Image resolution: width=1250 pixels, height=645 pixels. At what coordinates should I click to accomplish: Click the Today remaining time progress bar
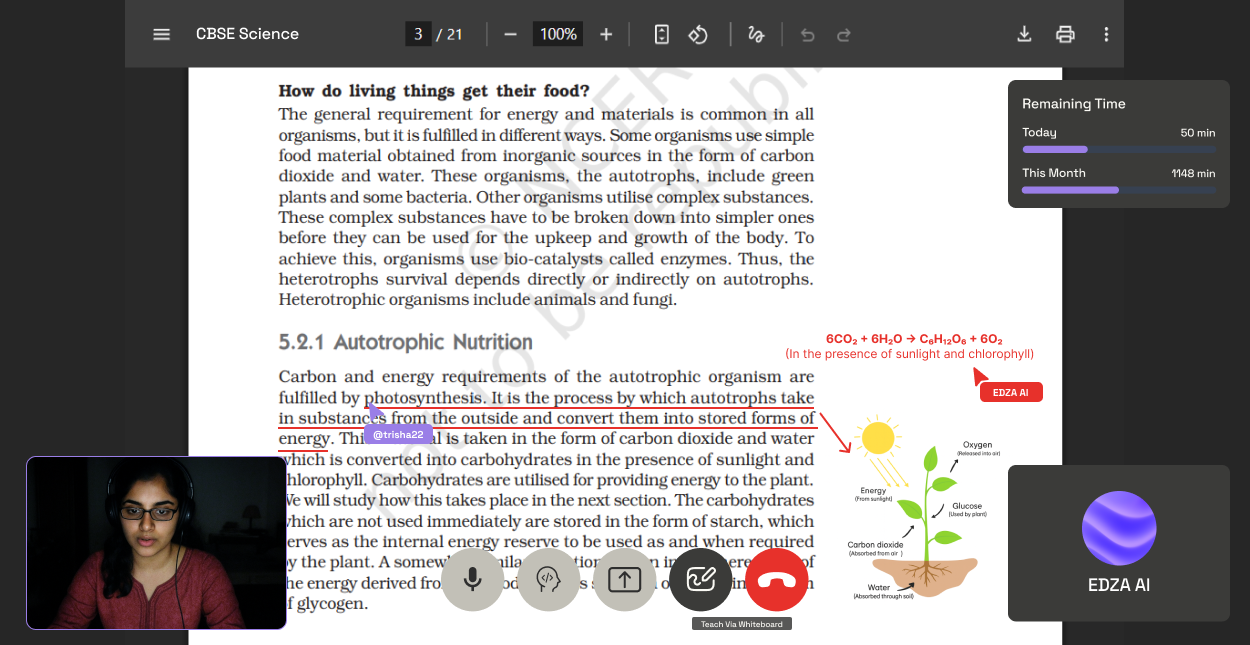[x=1118, y=149]
